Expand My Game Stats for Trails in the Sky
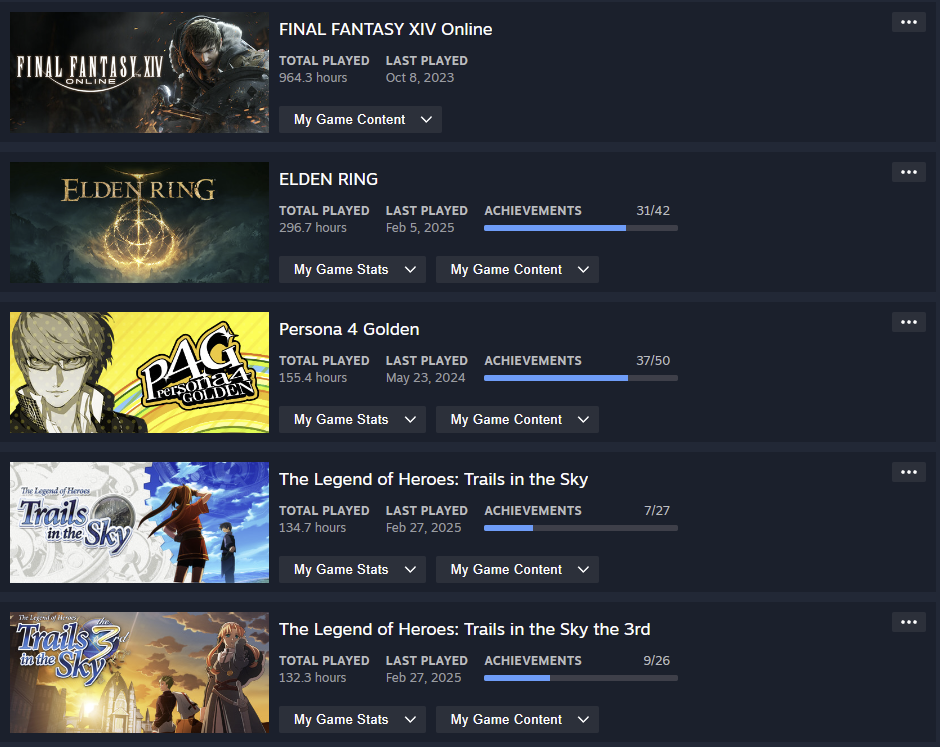 click(352, 569)
